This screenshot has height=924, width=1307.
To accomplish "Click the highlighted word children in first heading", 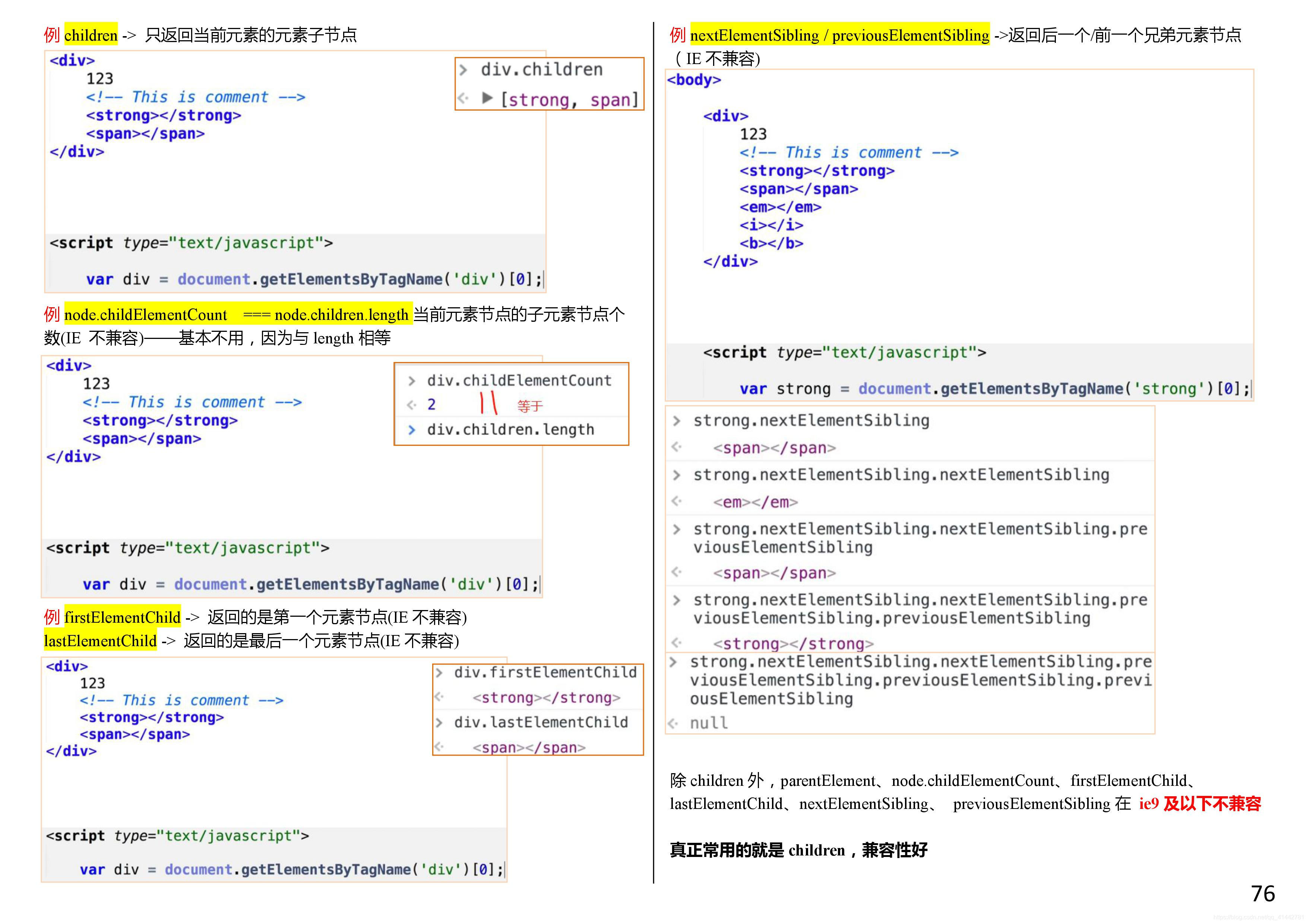I will [91, 35].
